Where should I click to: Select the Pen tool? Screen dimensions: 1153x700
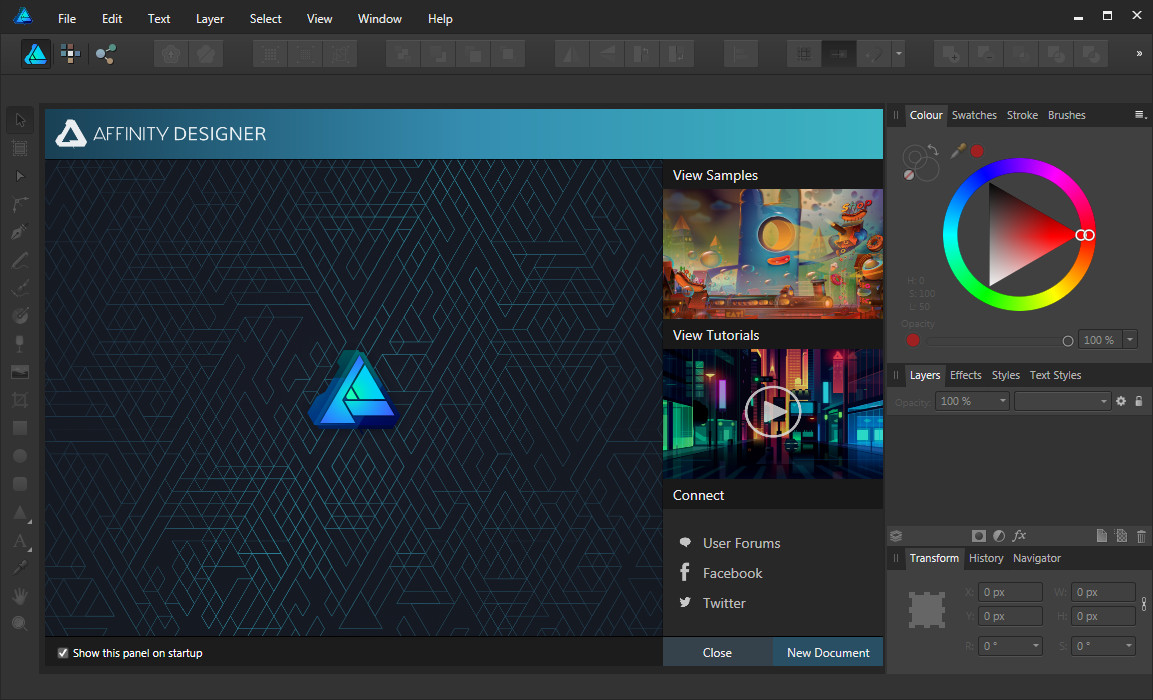[x=20, y=232]
